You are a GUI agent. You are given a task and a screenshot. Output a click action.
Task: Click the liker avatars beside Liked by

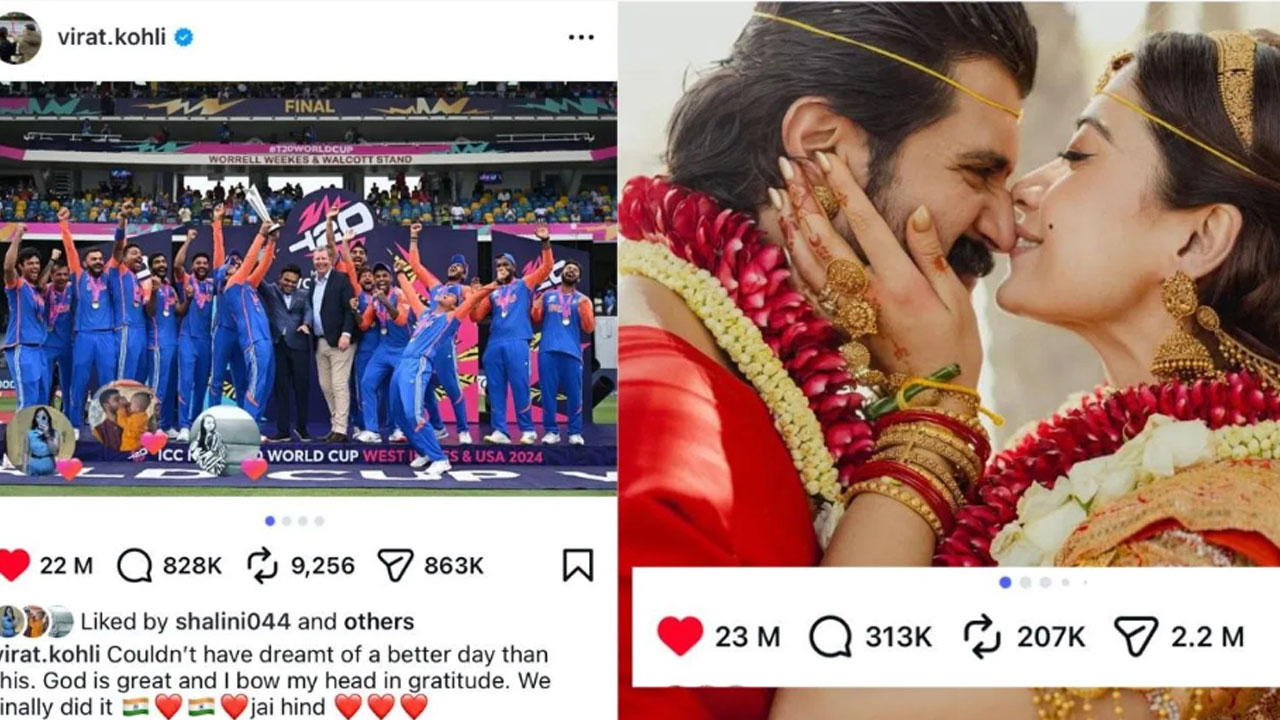pos(36,621)
